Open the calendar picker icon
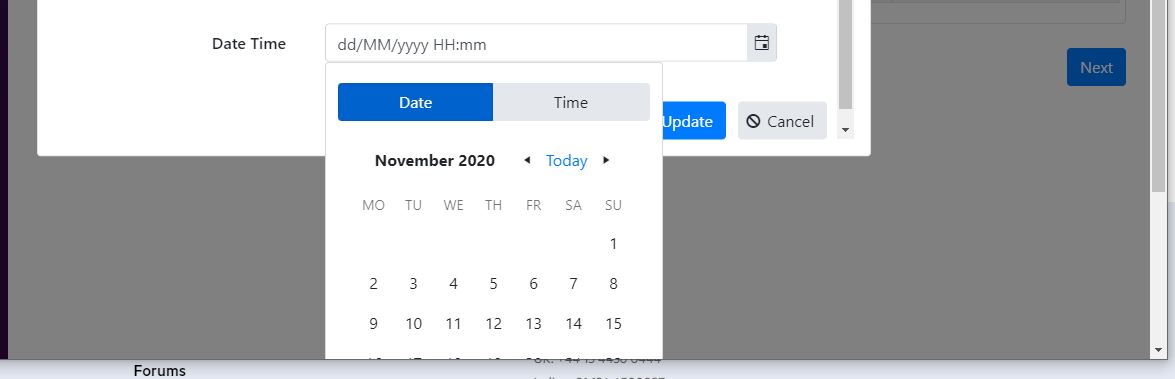This screenshot has width=1175, height=379. pyautogui.click(x=761, y=43)
